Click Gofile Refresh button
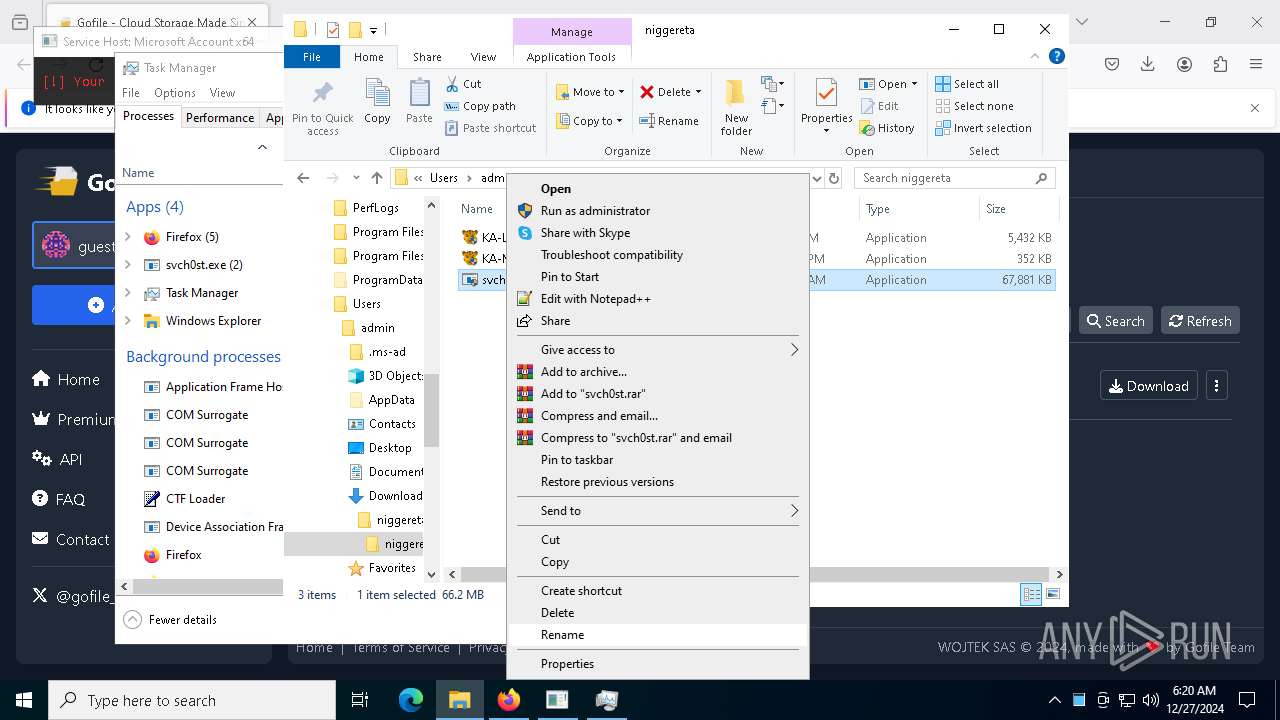Viewport: 1280px width, 720px height. coord(1200,321)
